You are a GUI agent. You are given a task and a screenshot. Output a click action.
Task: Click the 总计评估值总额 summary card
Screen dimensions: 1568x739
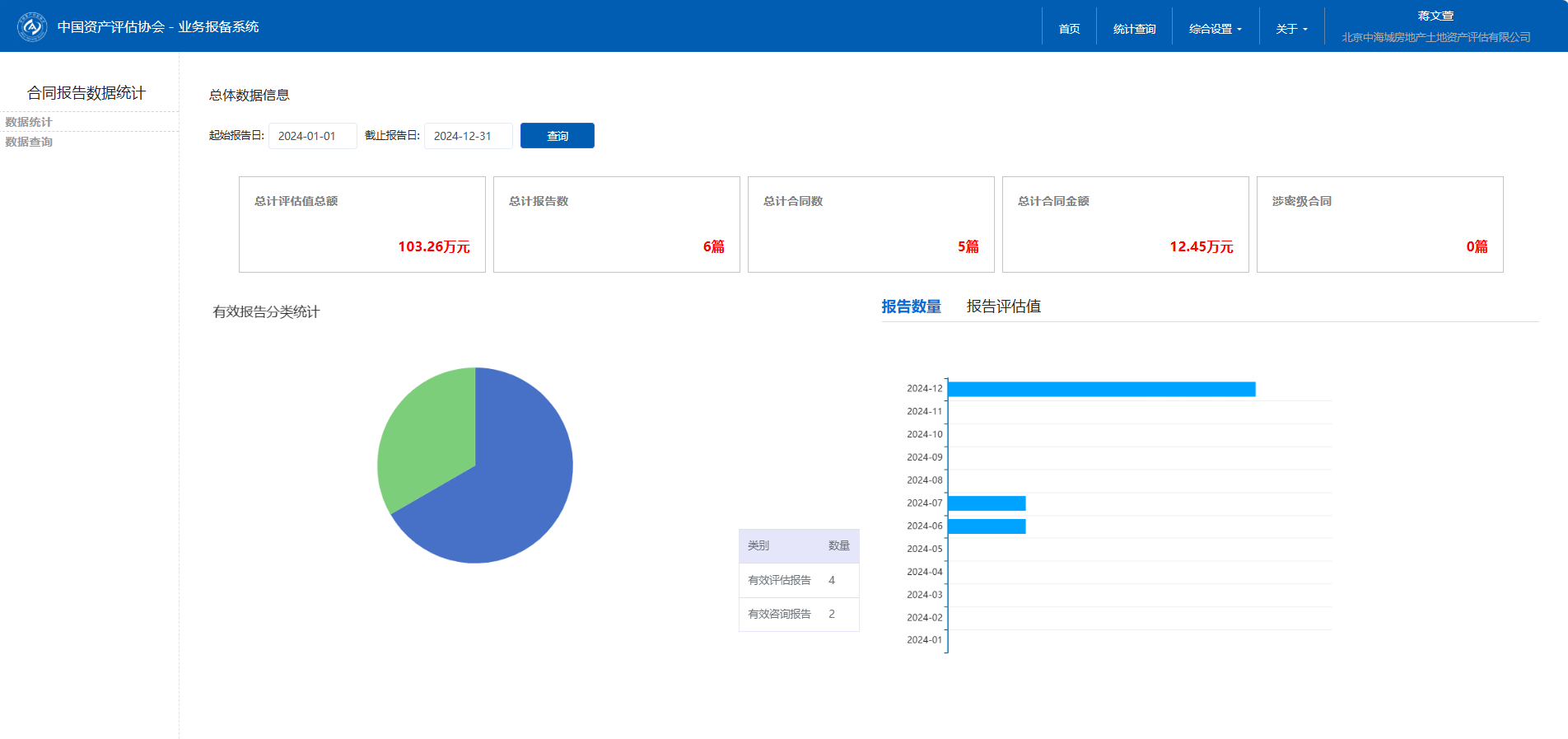(x=362, y=224)
